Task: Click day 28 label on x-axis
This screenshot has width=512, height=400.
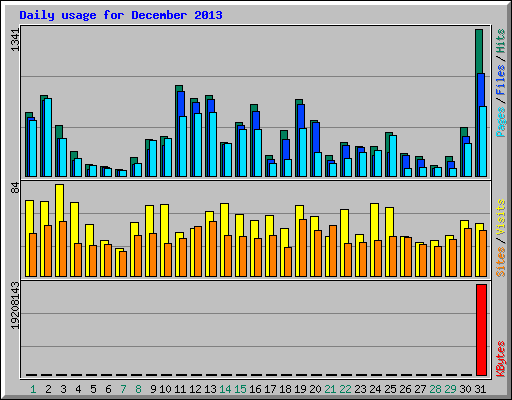Action: 435,389
